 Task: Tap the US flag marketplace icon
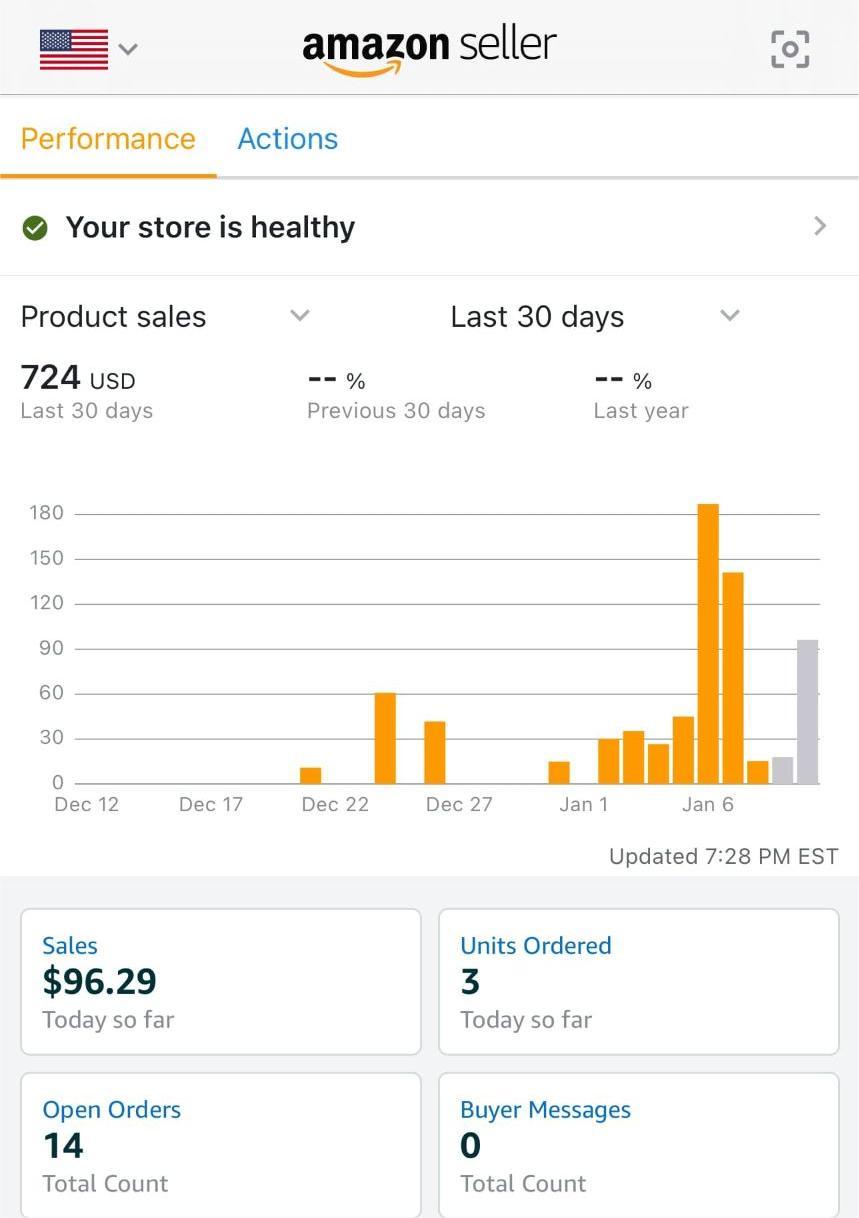(x=74, y=49)
